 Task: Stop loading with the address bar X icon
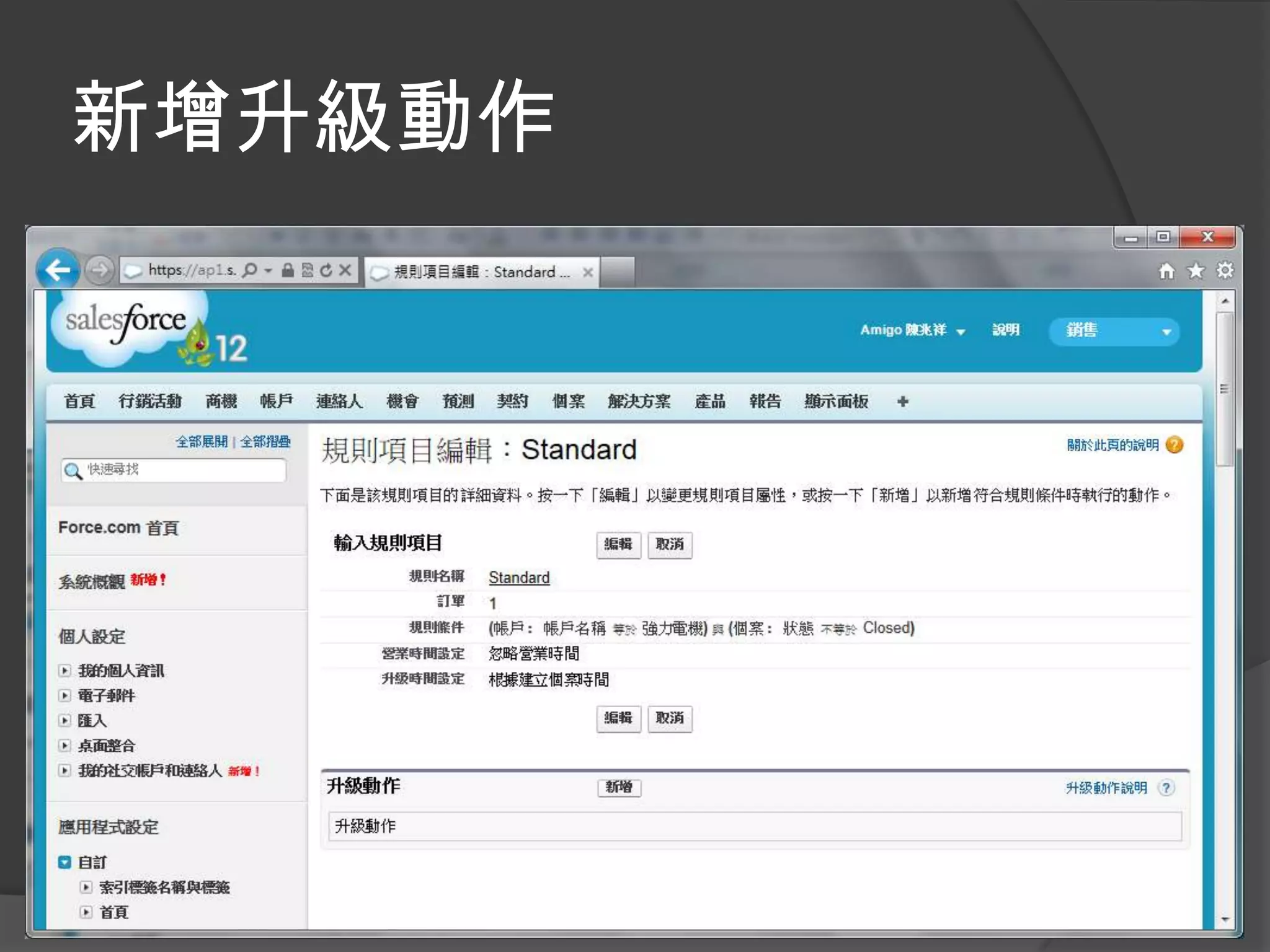pos(345,270)
